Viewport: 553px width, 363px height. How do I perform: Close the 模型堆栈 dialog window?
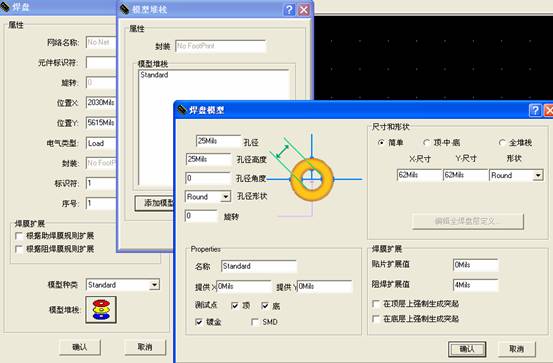[x=304, y=10]
